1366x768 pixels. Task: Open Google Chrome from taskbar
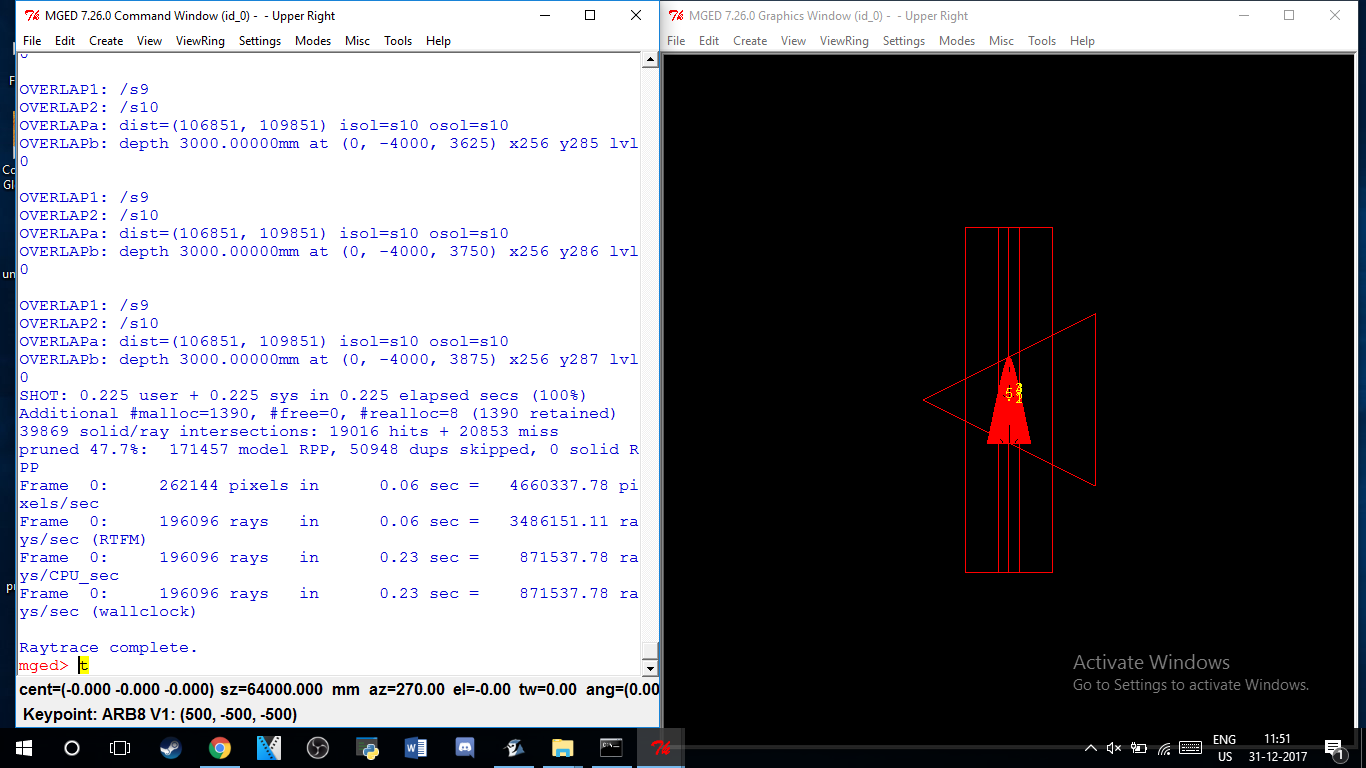pyautogui.click(x=220, y=748)
